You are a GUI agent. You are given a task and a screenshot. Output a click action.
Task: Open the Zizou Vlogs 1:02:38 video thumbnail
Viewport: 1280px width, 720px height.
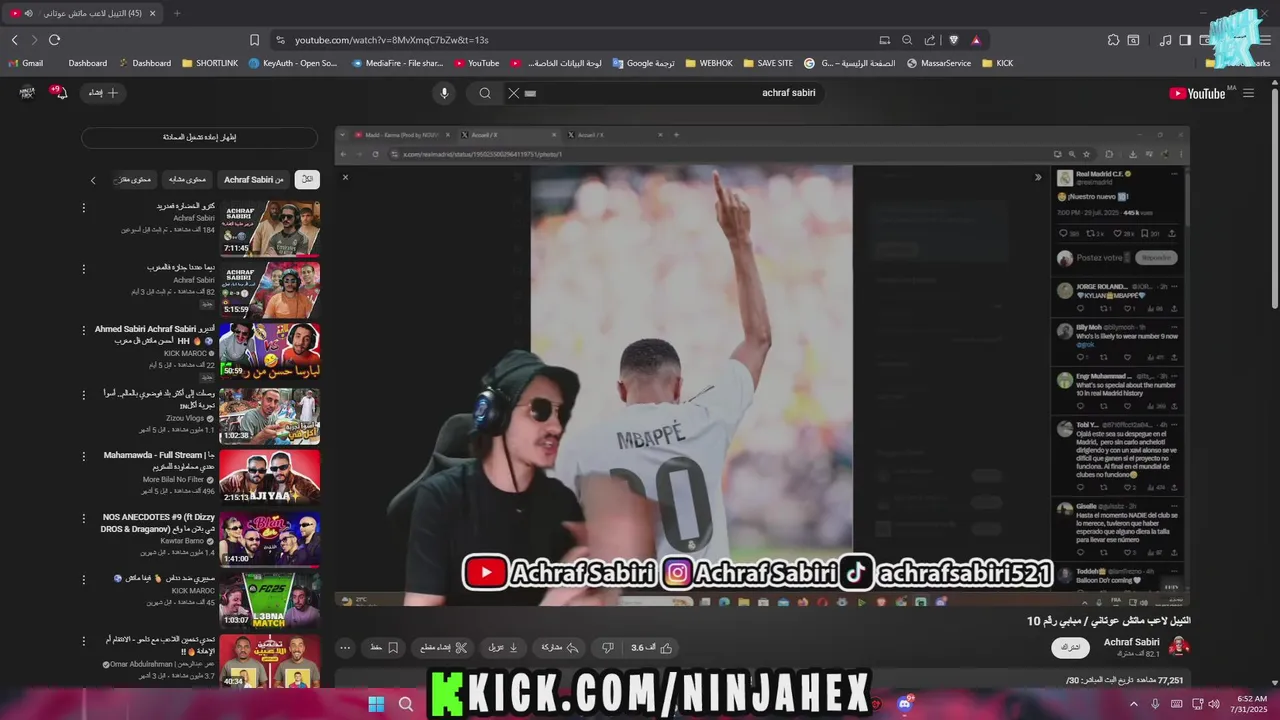(x=270, y=414)
